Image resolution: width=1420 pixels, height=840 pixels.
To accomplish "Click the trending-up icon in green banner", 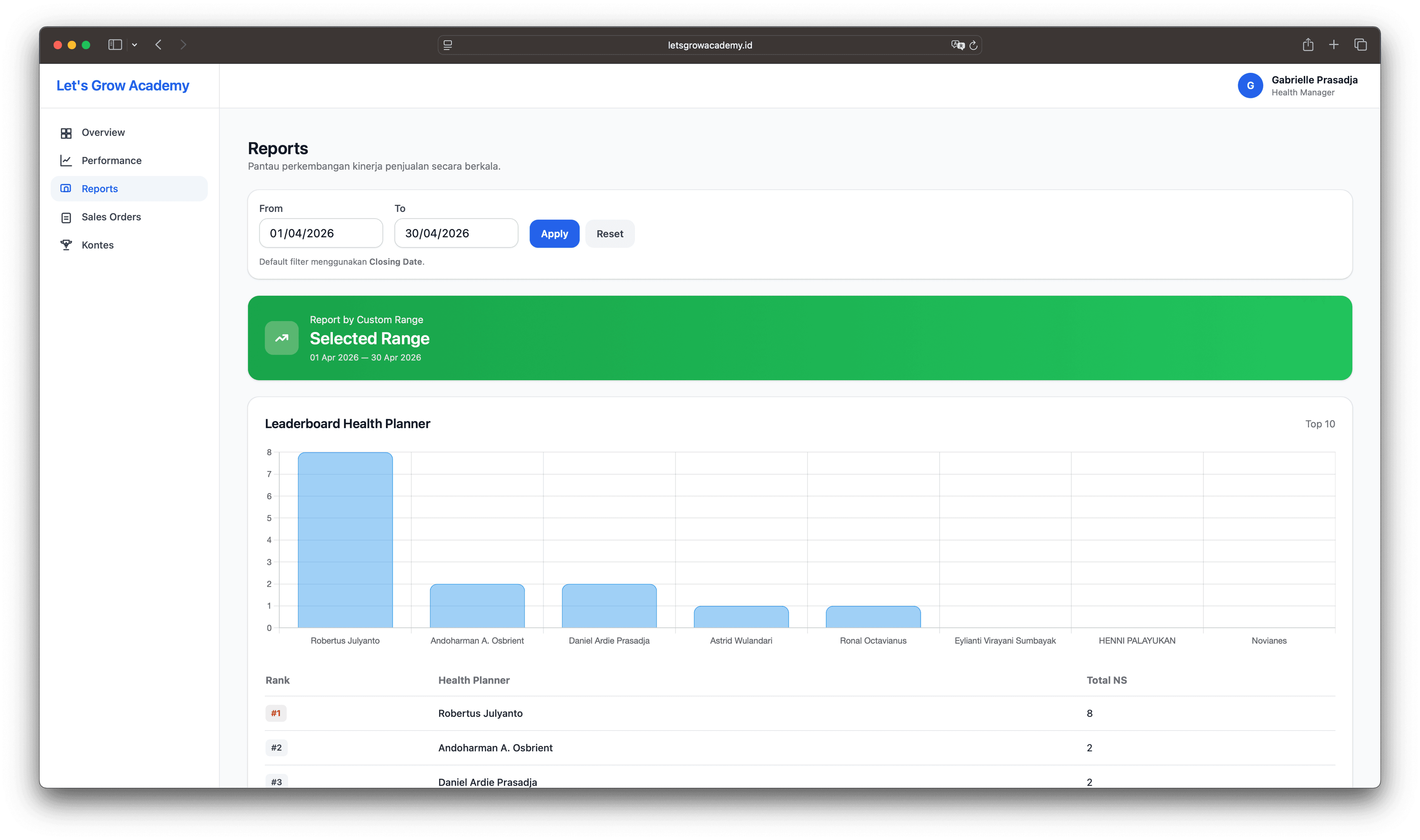I will pos(282,338).
